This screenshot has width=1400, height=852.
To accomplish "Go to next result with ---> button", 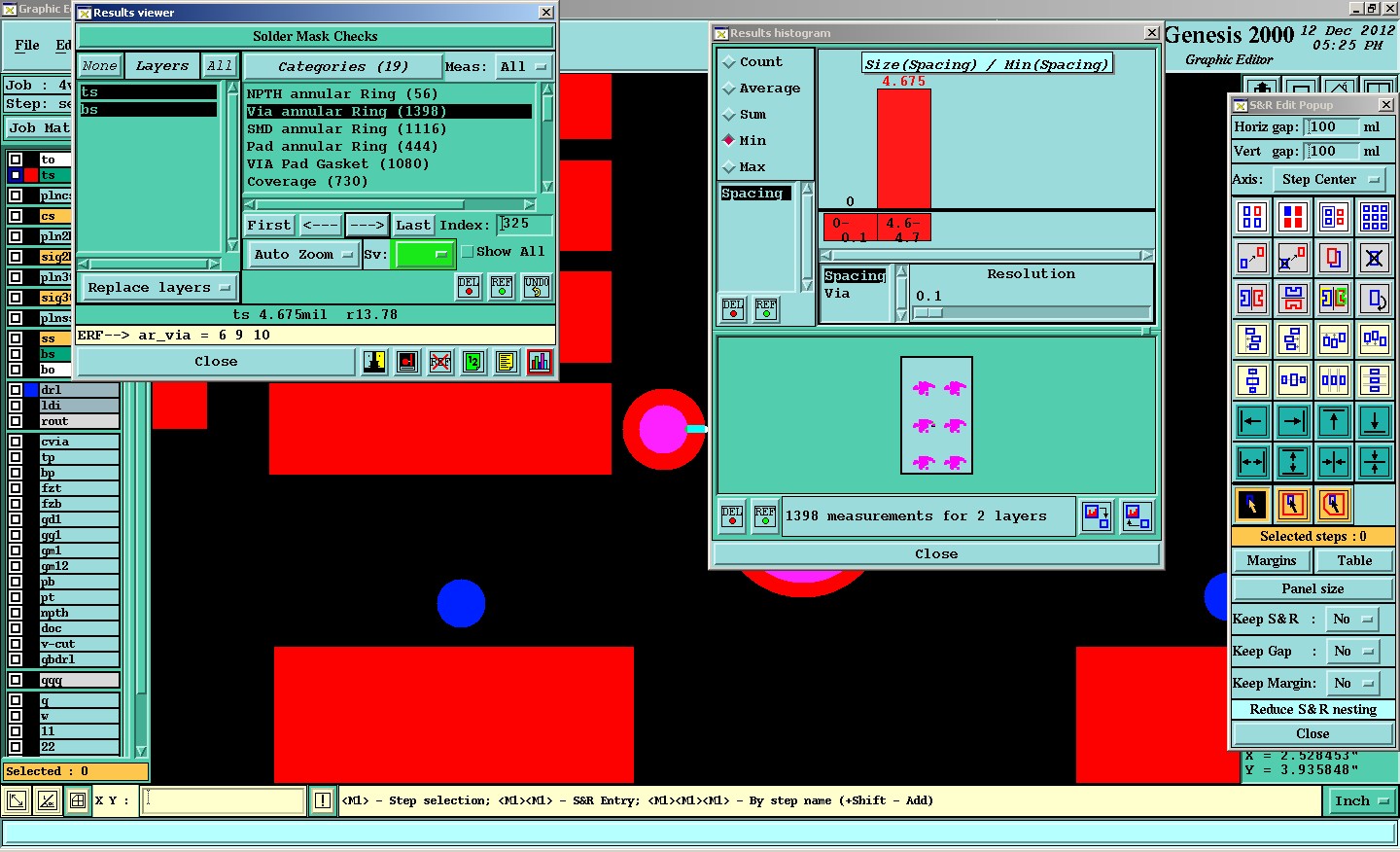I will click(x=367, y=225).
